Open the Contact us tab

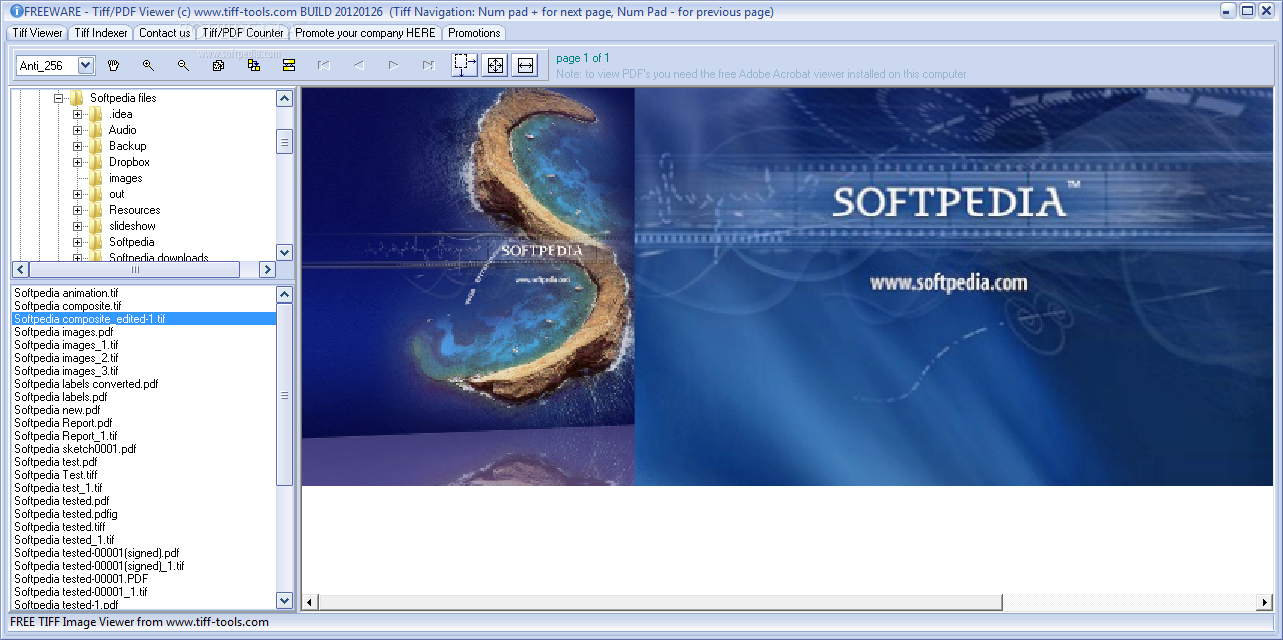tap(164, 33)
